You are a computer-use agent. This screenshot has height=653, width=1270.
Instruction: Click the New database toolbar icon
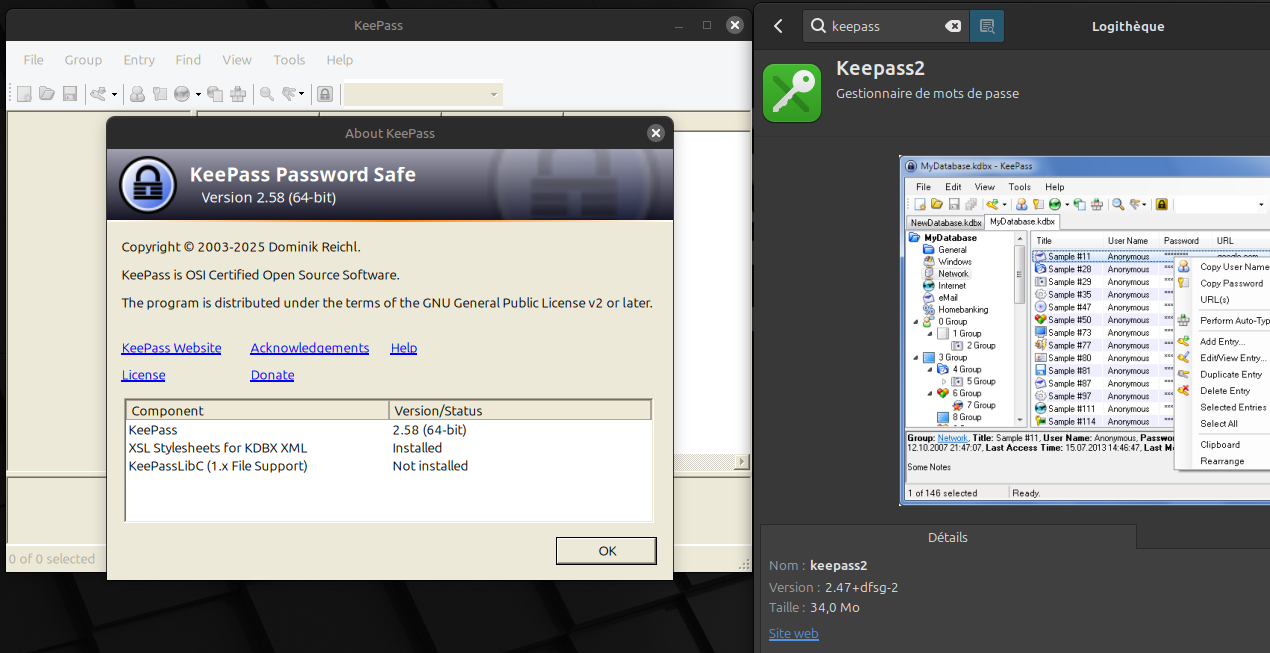tap(24, 94)
